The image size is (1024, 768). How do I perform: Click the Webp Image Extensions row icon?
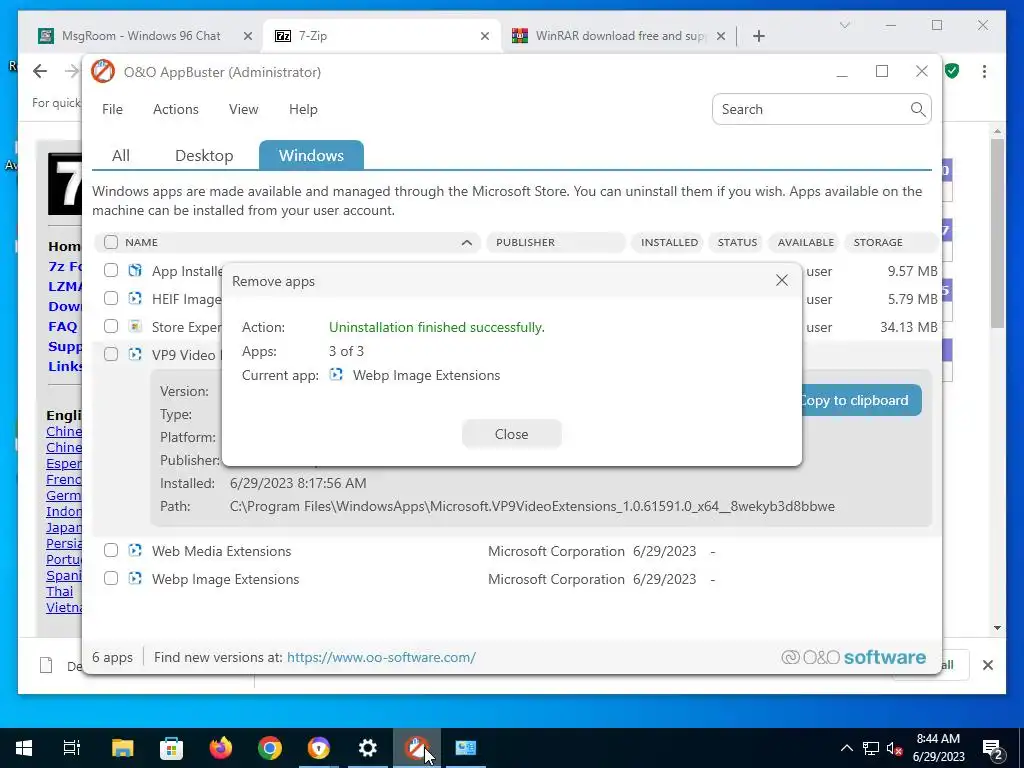(135, 579)
